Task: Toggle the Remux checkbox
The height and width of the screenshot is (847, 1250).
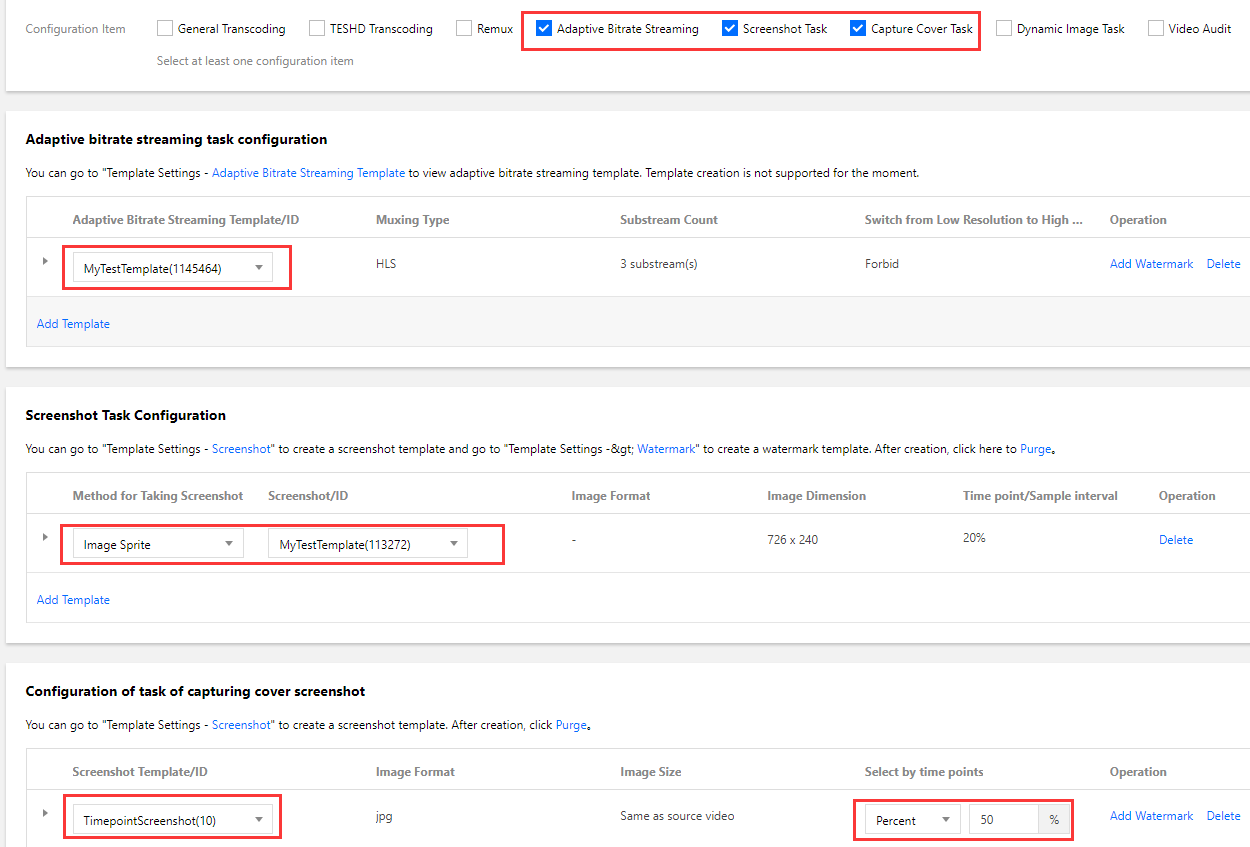Action: [464, 29]
